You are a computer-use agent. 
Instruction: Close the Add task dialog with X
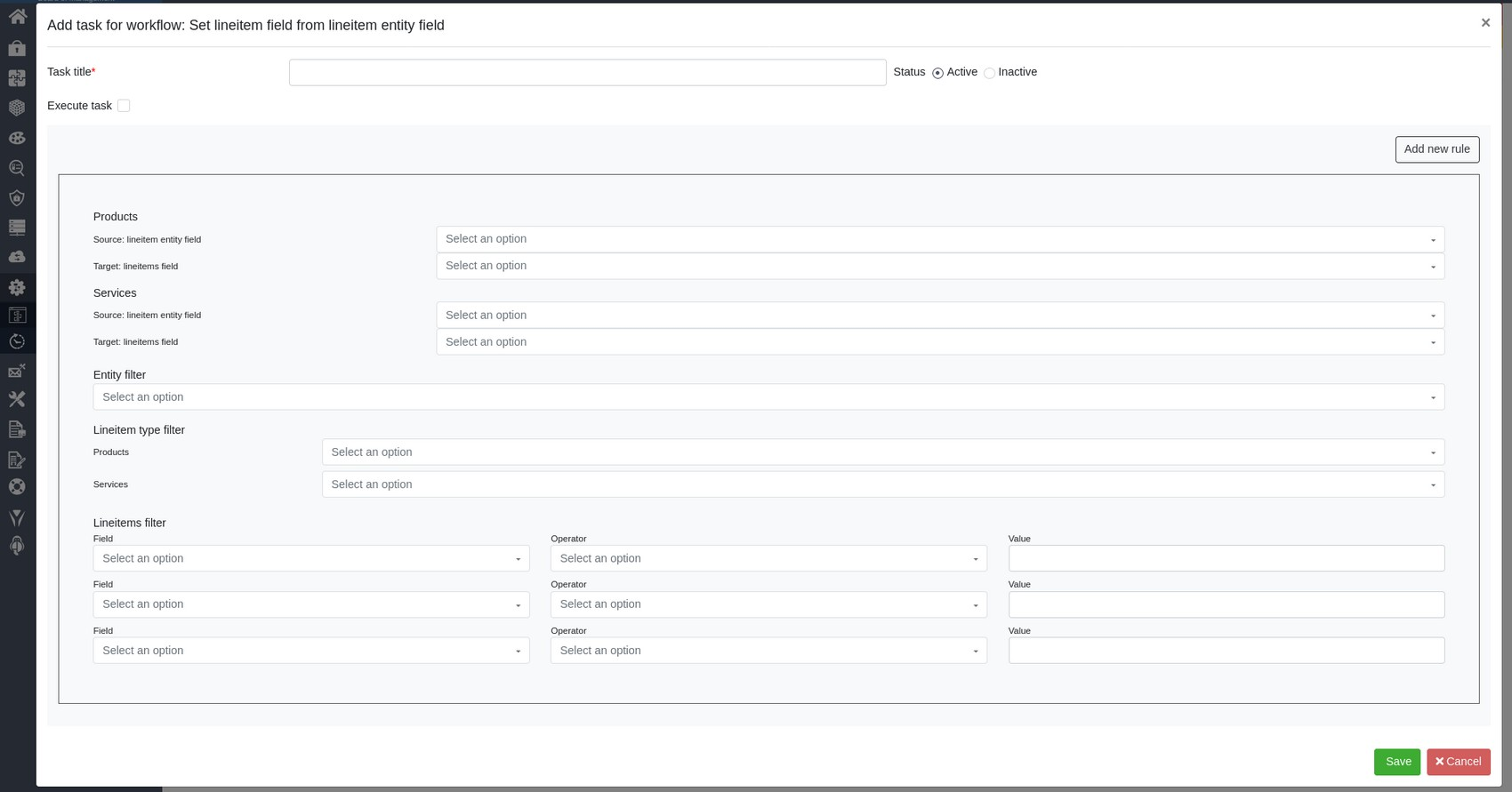pos(1485,23)
